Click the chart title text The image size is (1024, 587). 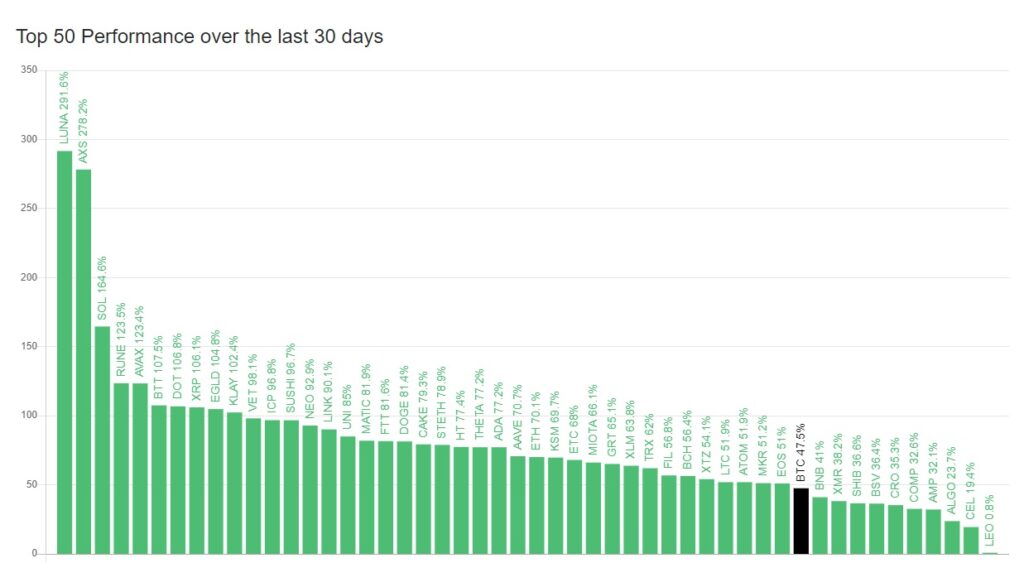[x=200, y=36]
